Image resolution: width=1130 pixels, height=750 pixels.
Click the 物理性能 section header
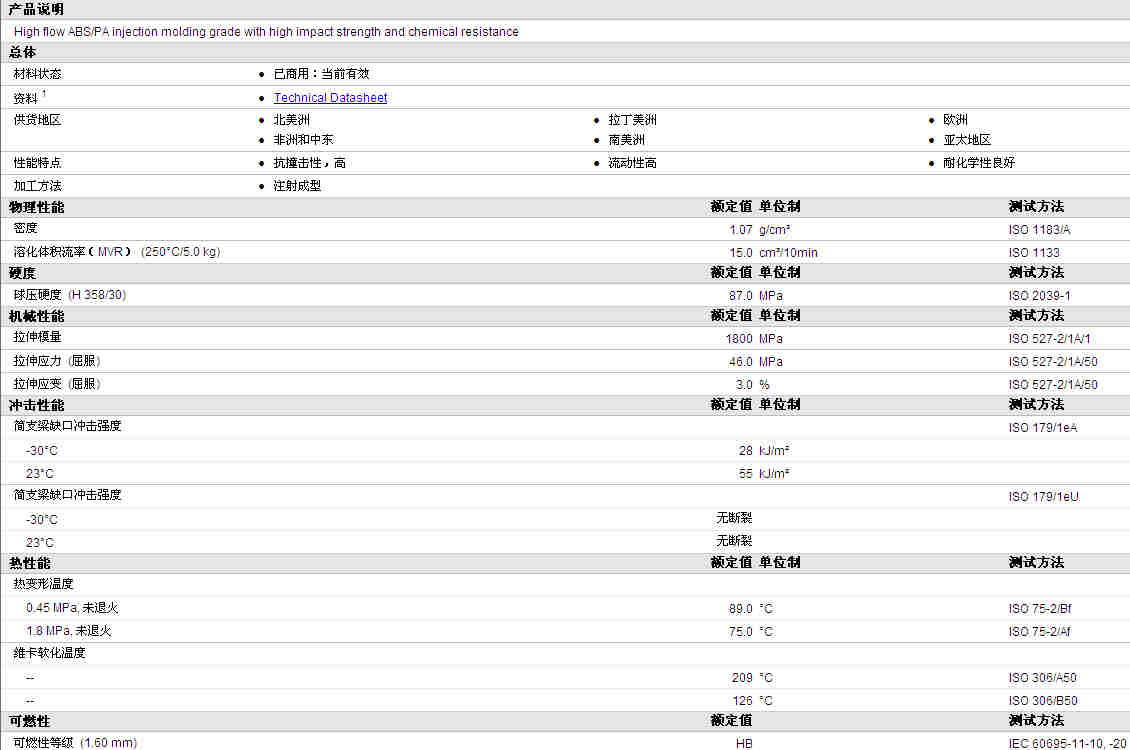[x=36, y=207]
